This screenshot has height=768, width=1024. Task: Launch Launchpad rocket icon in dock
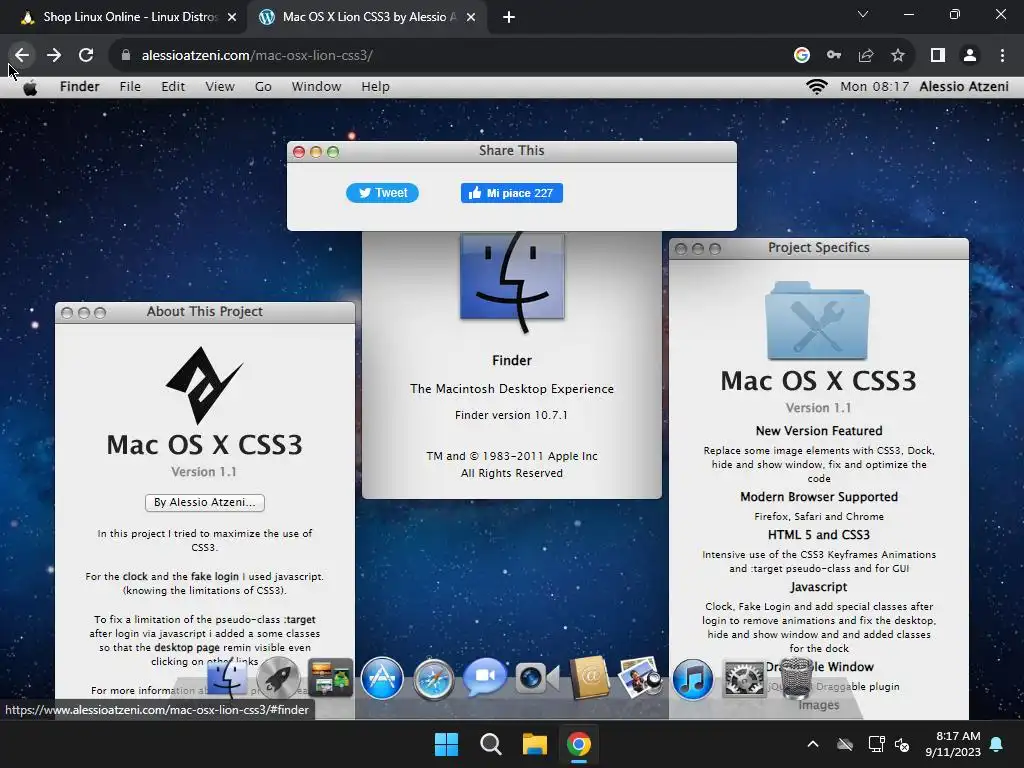pos(278,679)
